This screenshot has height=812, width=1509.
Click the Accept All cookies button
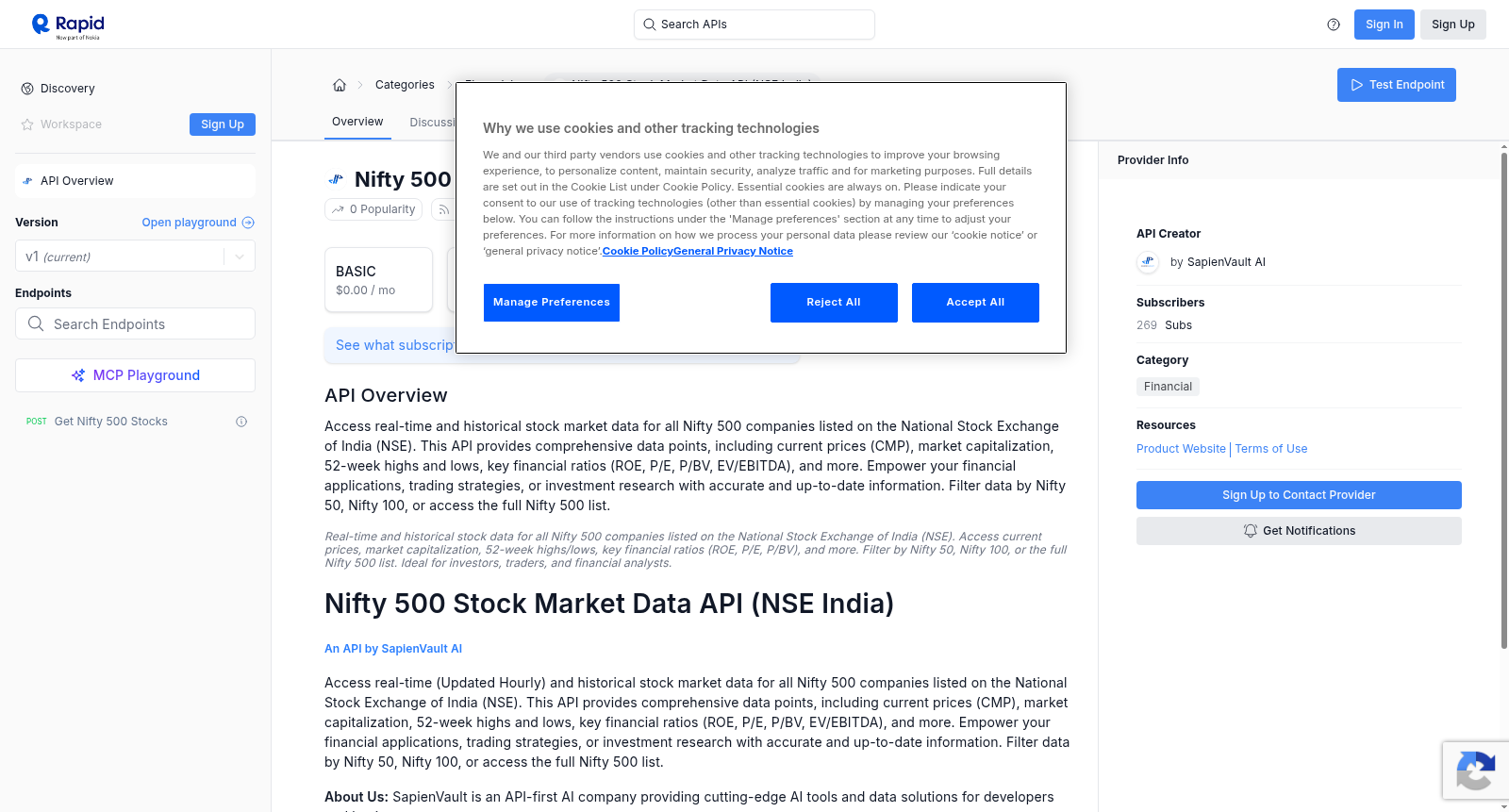click(x=975, y=303)
